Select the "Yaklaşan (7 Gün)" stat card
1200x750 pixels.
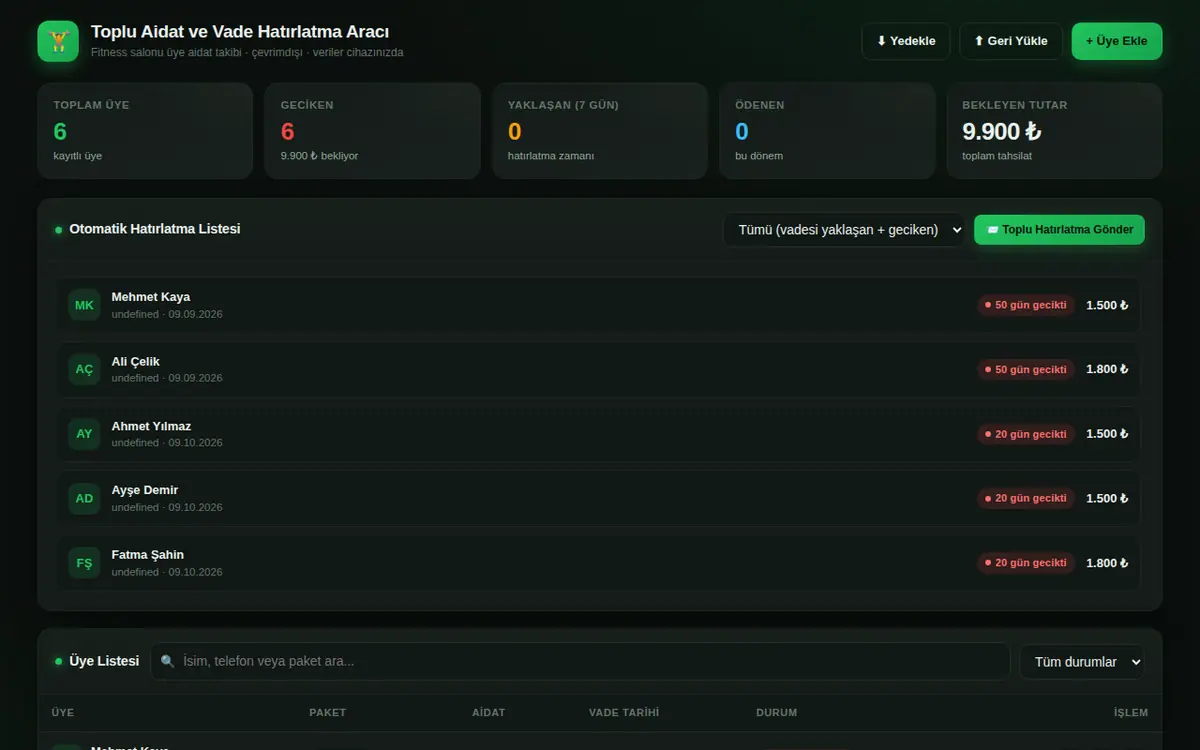coord(600,131)
